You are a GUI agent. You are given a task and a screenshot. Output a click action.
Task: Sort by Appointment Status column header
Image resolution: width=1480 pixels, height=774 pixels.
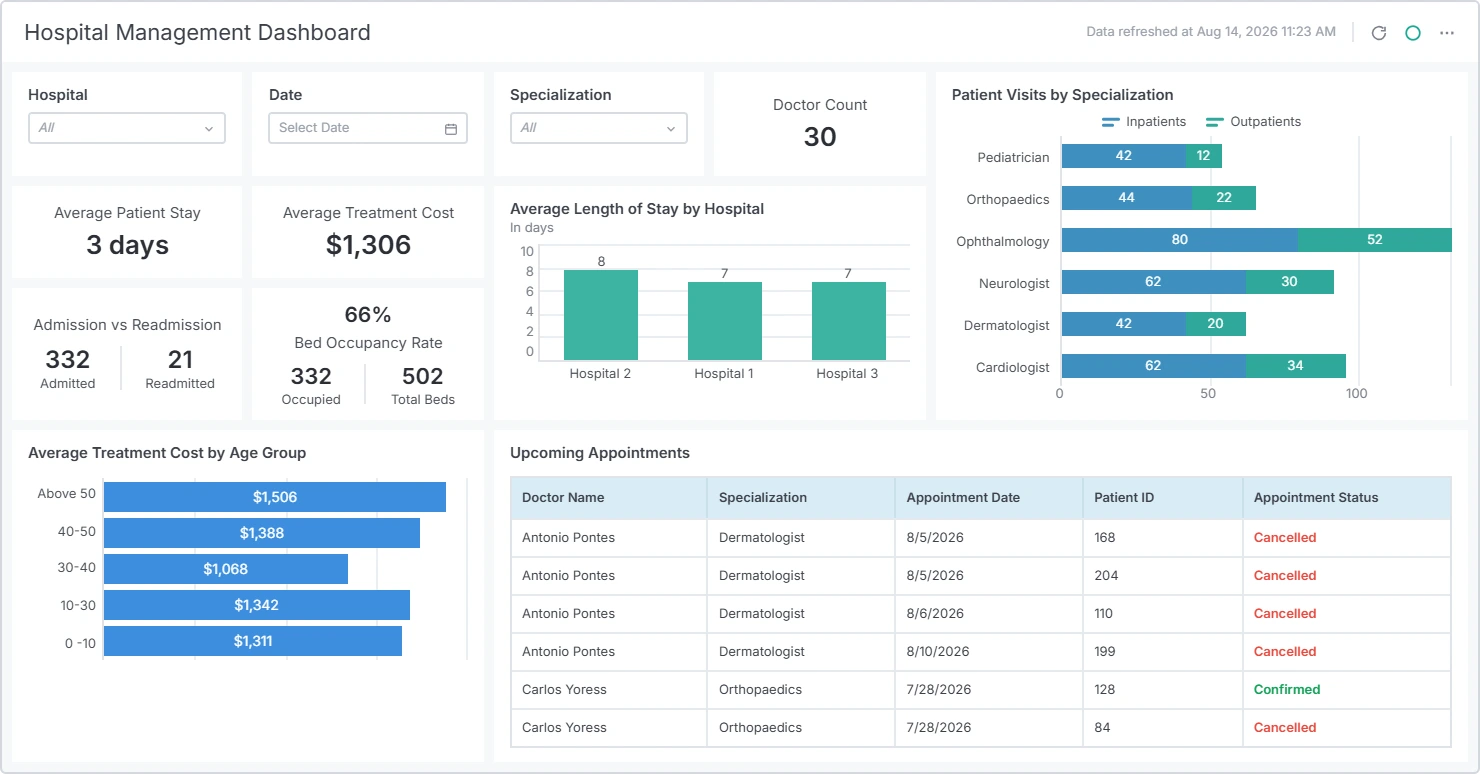(1347, 498)
